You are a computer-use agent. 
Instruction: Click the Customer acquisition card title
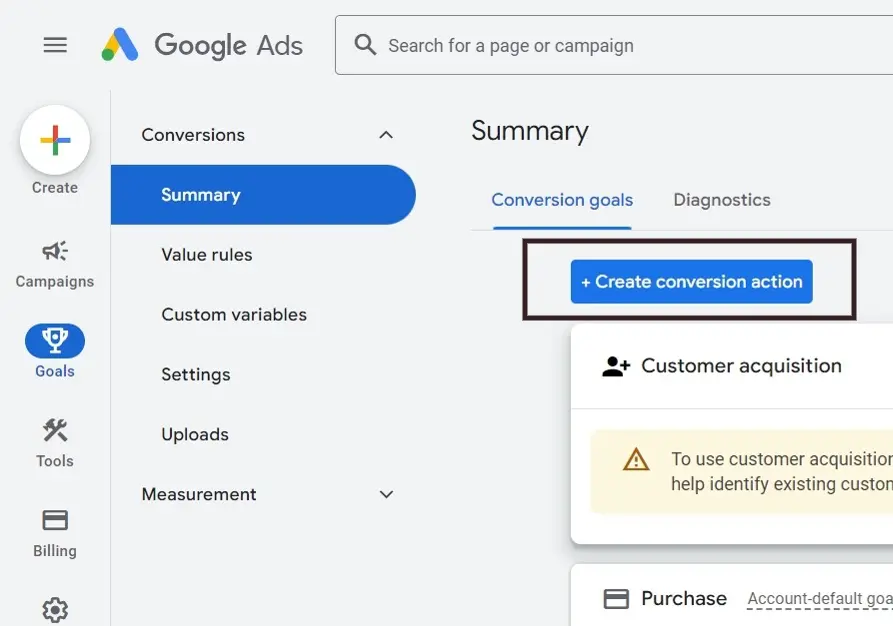pyautogui.click(x=741, y=366)
